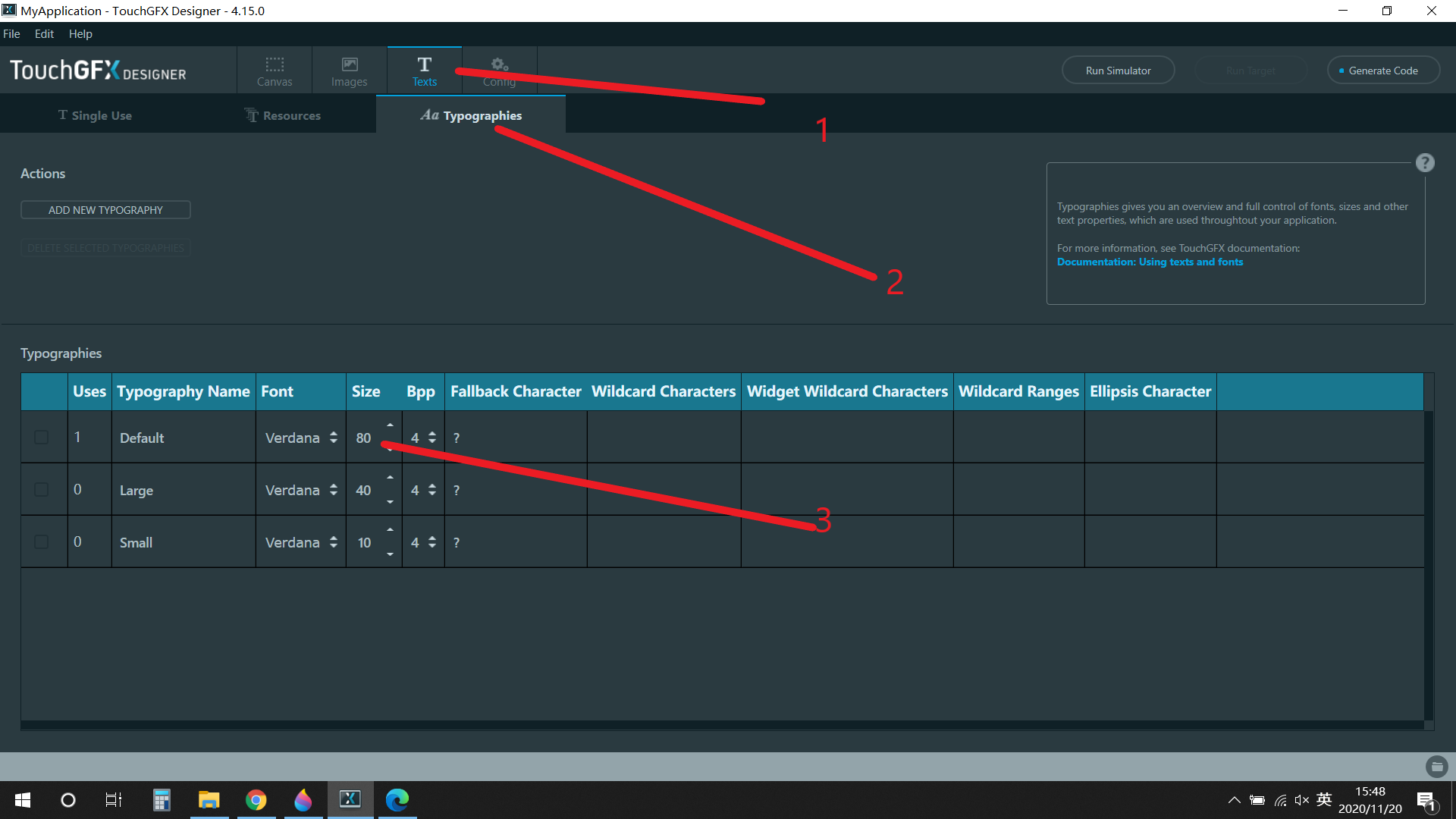Viewport: 1456px width, 819px height.
Task: Switch to the Single Use tab
Action: point(95,115)
